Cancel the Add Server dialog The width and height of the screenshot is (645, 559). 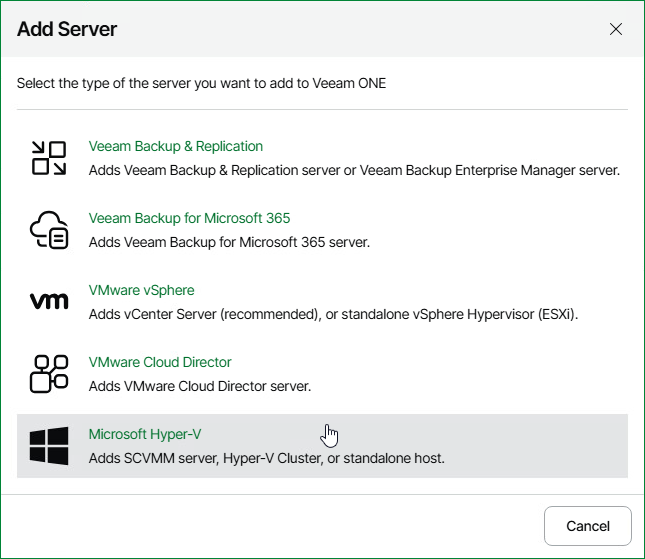pos(587,526)
